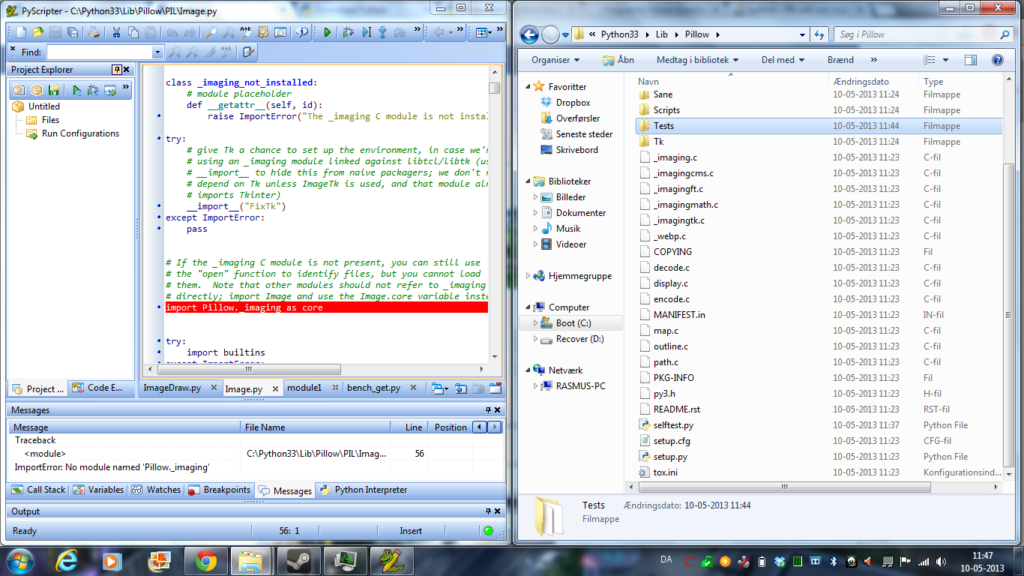Launch Chrome from the taskbar
Image resolution: width=1024 pixels, height=576 pixels.
(x=206, y=561)
